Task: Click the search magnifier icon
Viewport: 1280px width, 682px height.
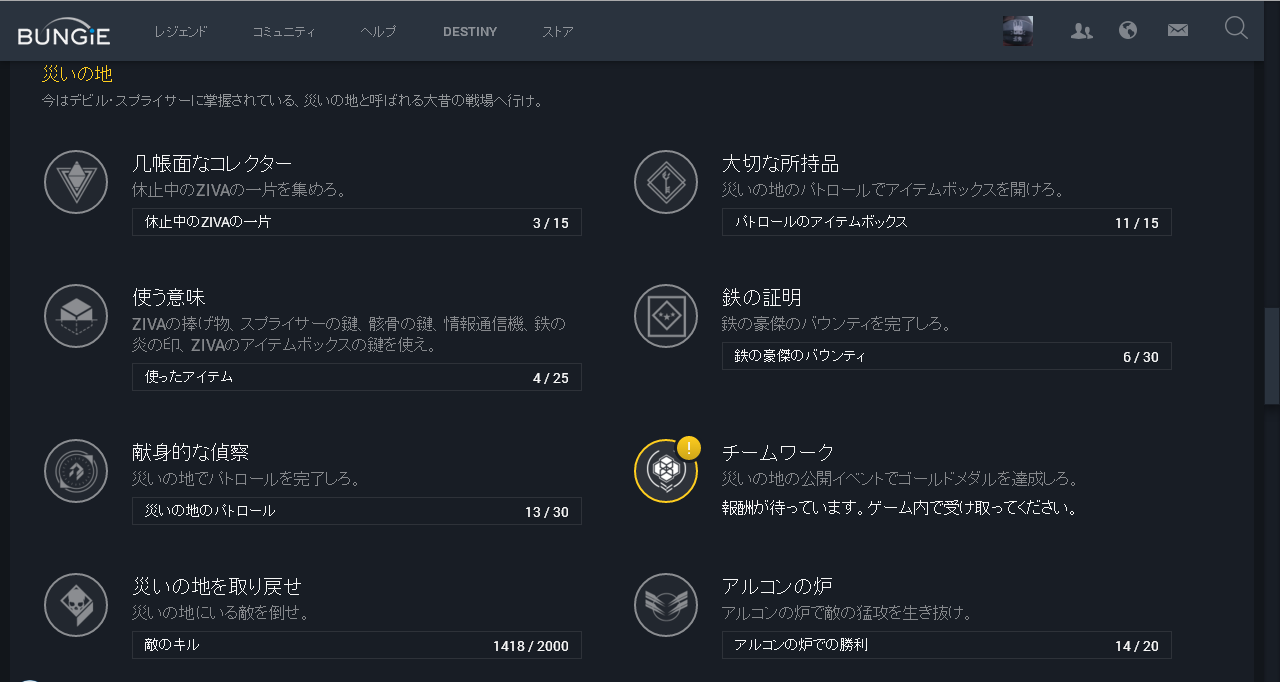Action: pos(1236,29)
